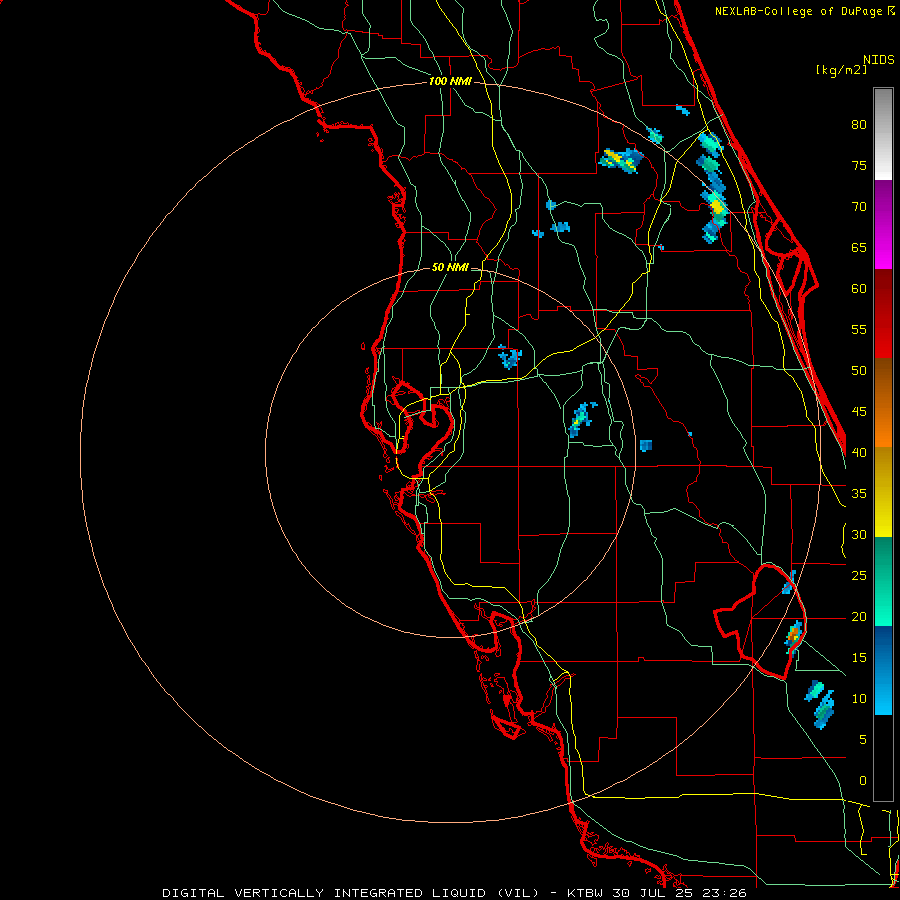
Task: Click the 5 value on the VIL scale
Action: 863,740
